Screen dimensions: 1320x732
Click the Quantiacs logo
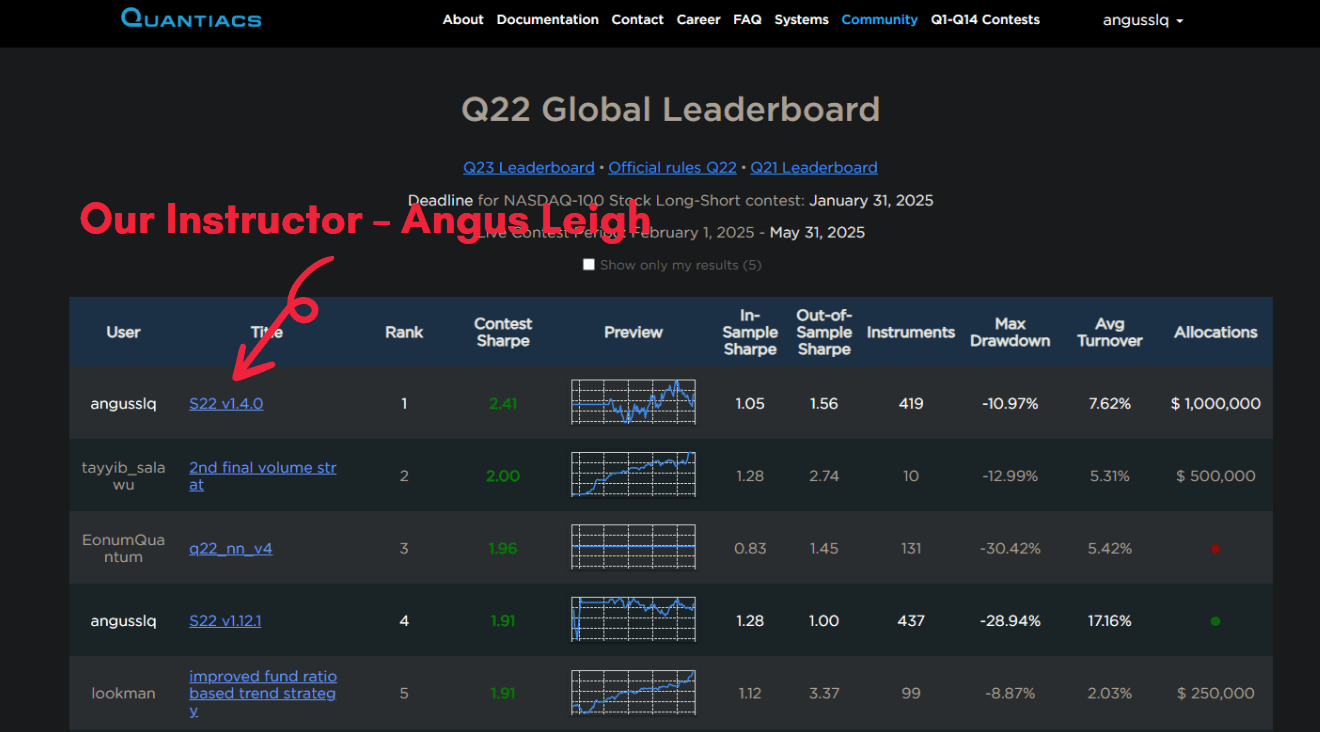pos(191,18)
